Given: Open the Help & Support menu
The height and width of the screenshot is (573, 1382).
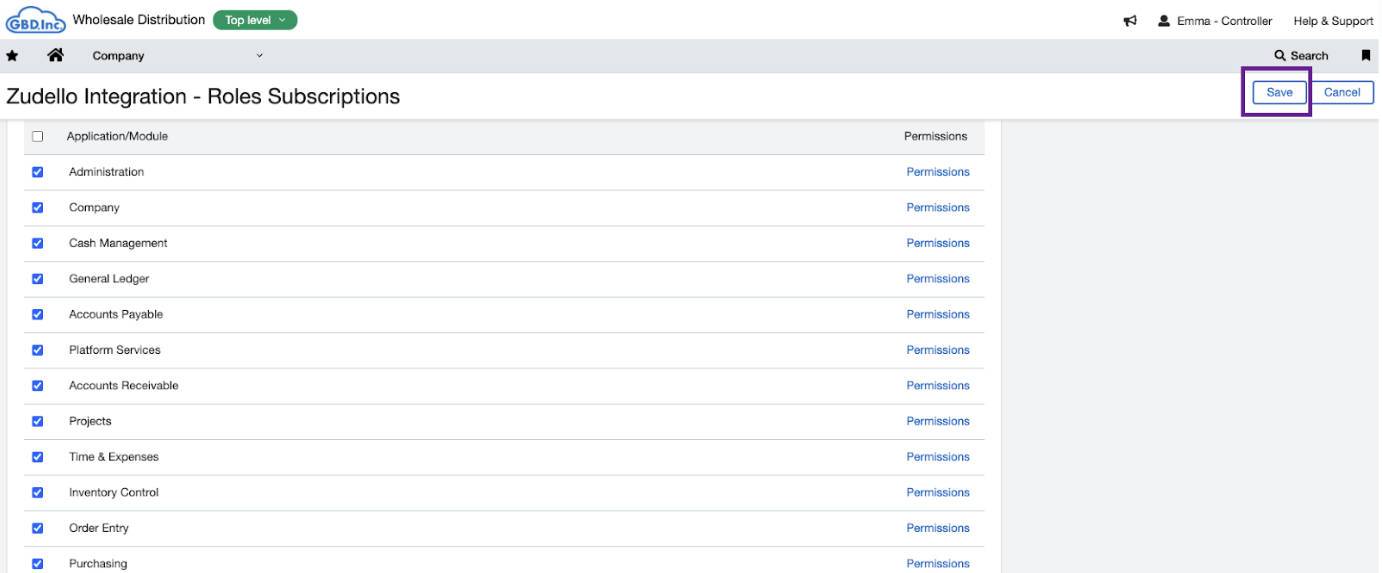Looking at the screenshot, I should tap(1333, 21).
